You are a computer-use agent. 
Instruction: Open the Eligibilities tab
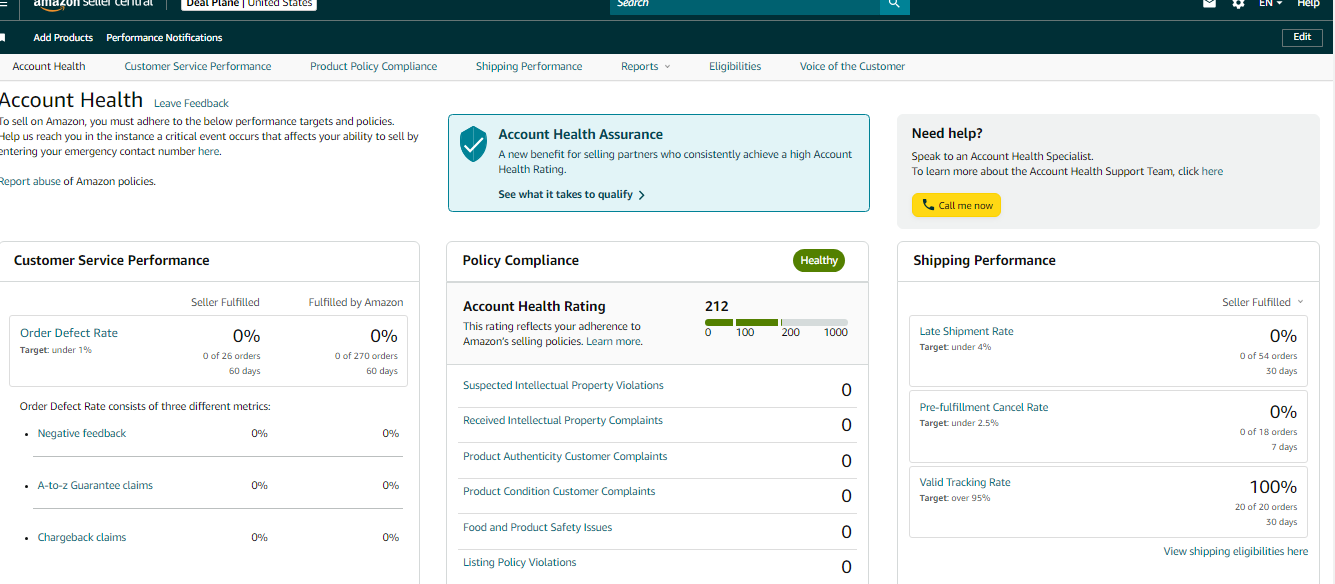click(735, 67)
